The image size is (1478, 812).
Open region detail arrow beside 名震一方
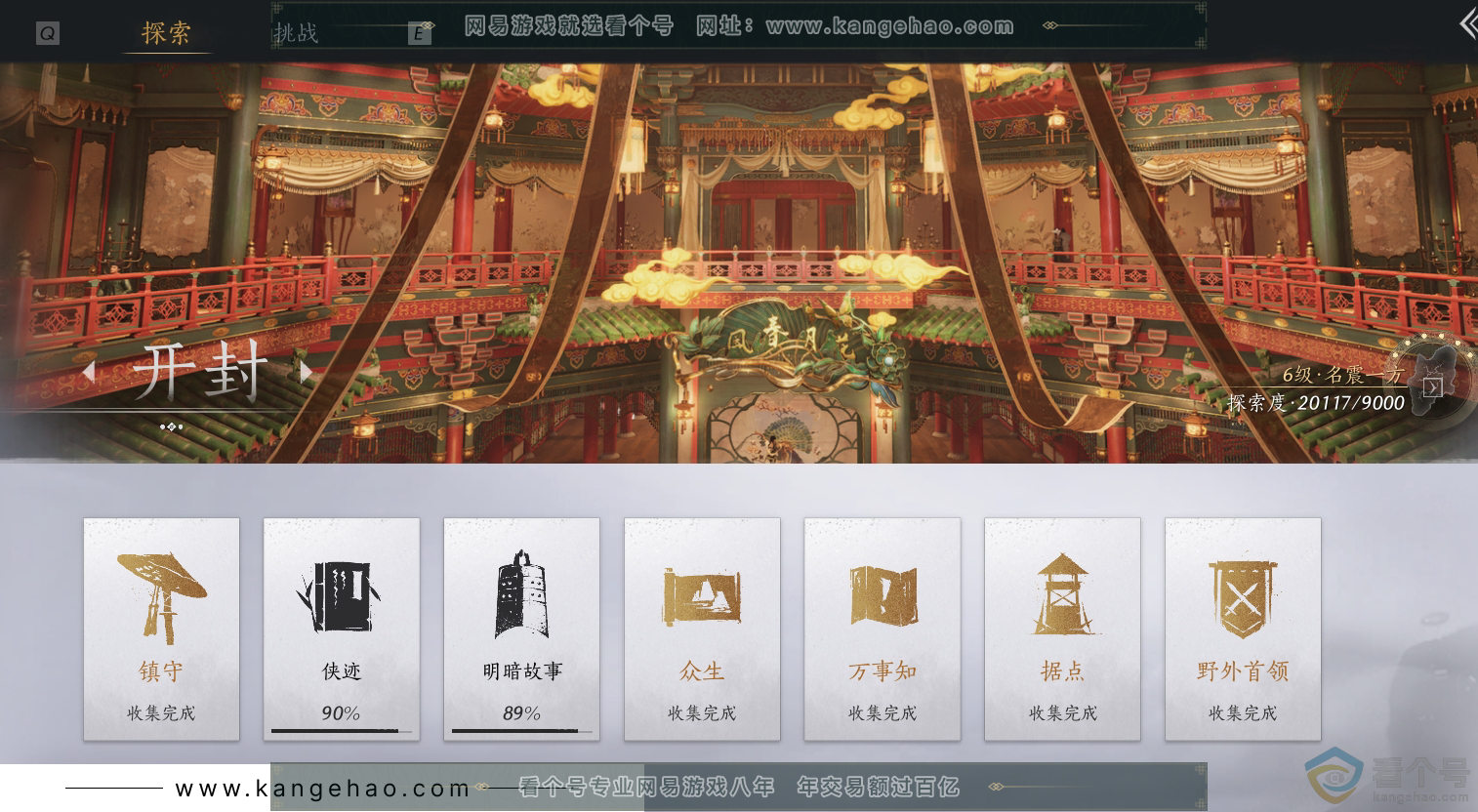(1432, 387)
